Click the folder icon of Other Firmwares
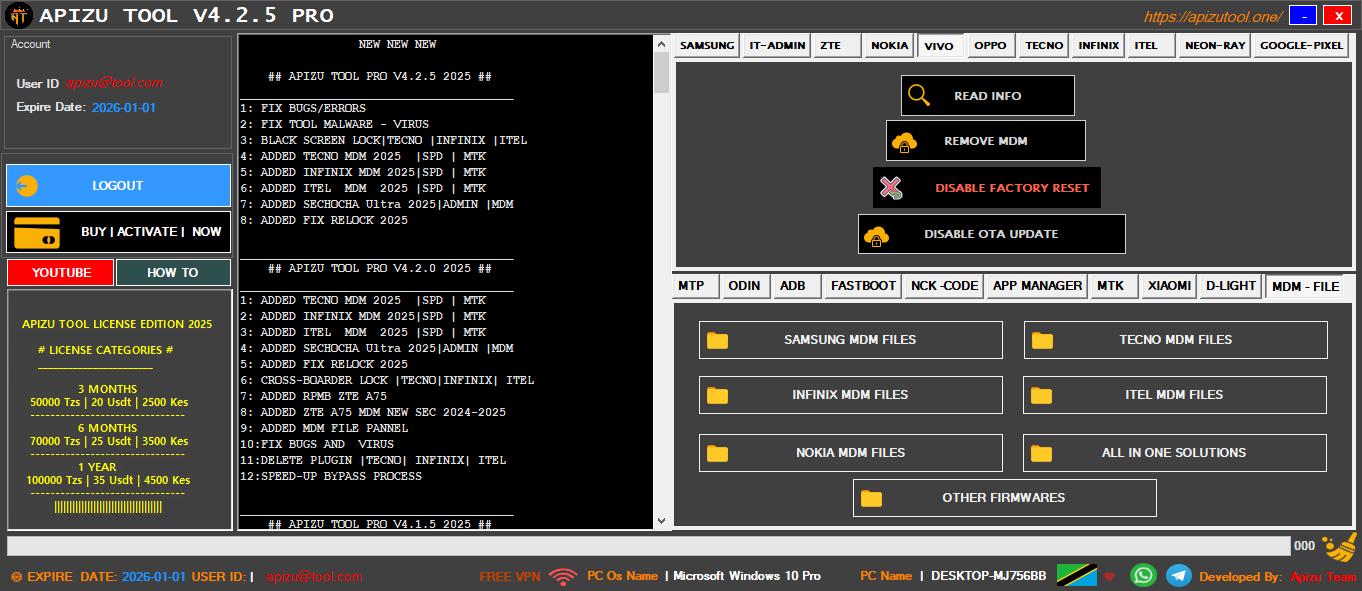 (x=872, y=498)
